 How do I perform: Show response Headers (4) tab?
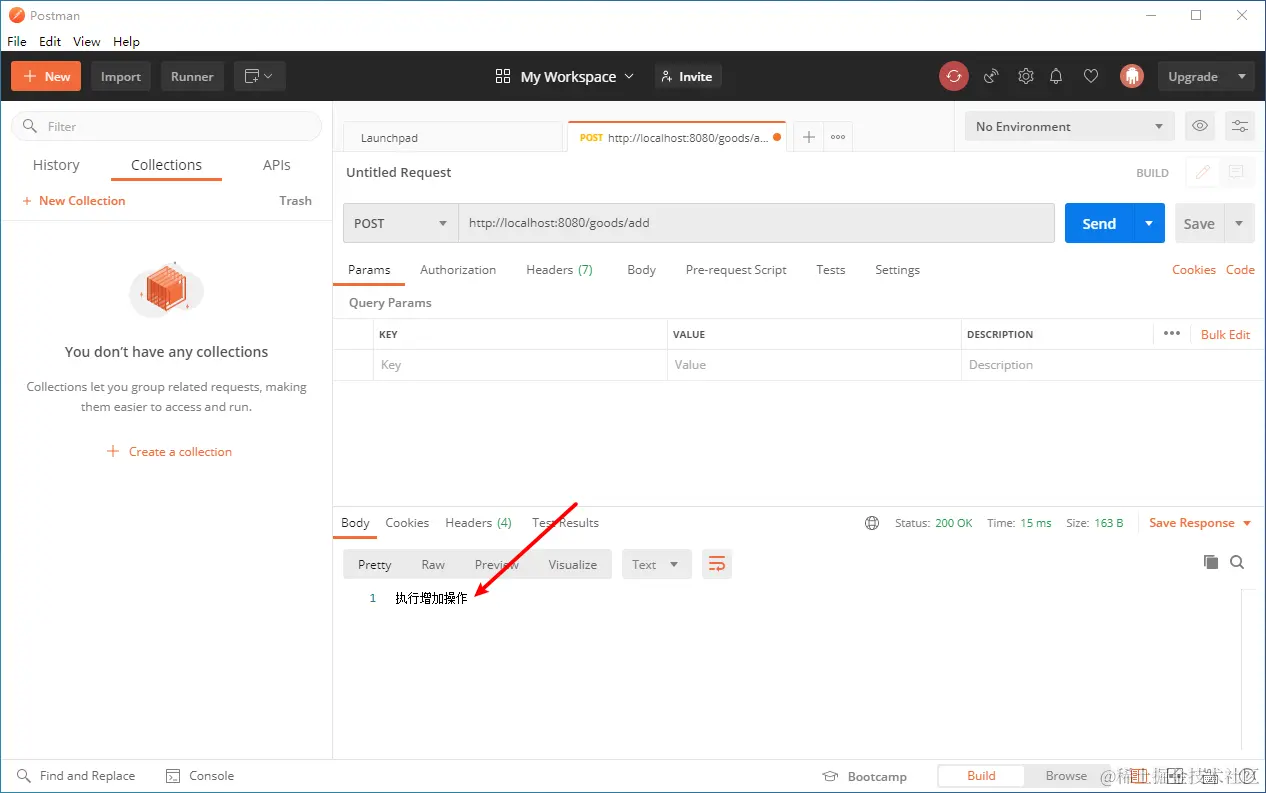click(x=478, y=523)
